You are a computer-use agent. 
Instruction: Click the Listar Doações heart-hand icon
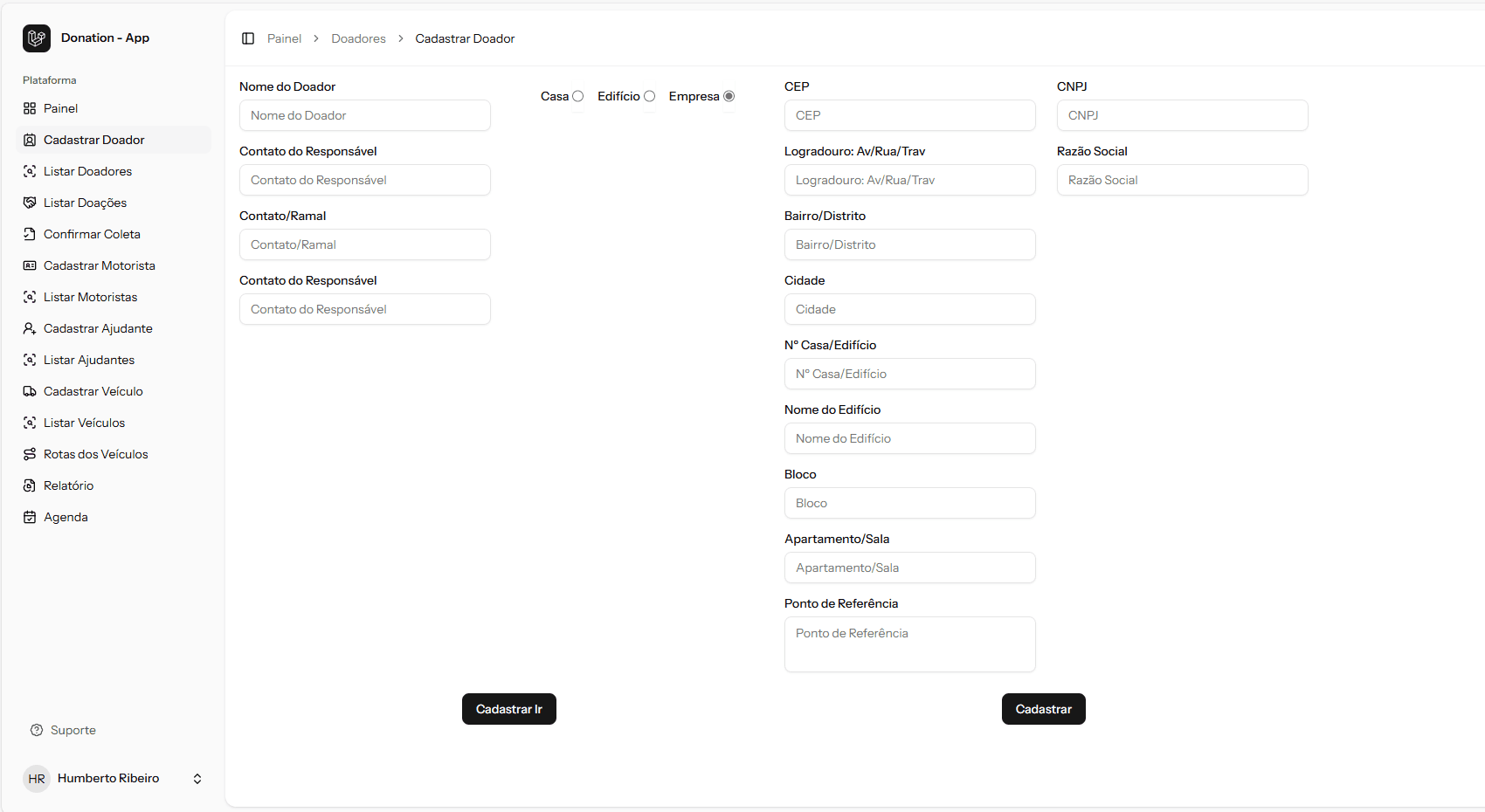30,203
